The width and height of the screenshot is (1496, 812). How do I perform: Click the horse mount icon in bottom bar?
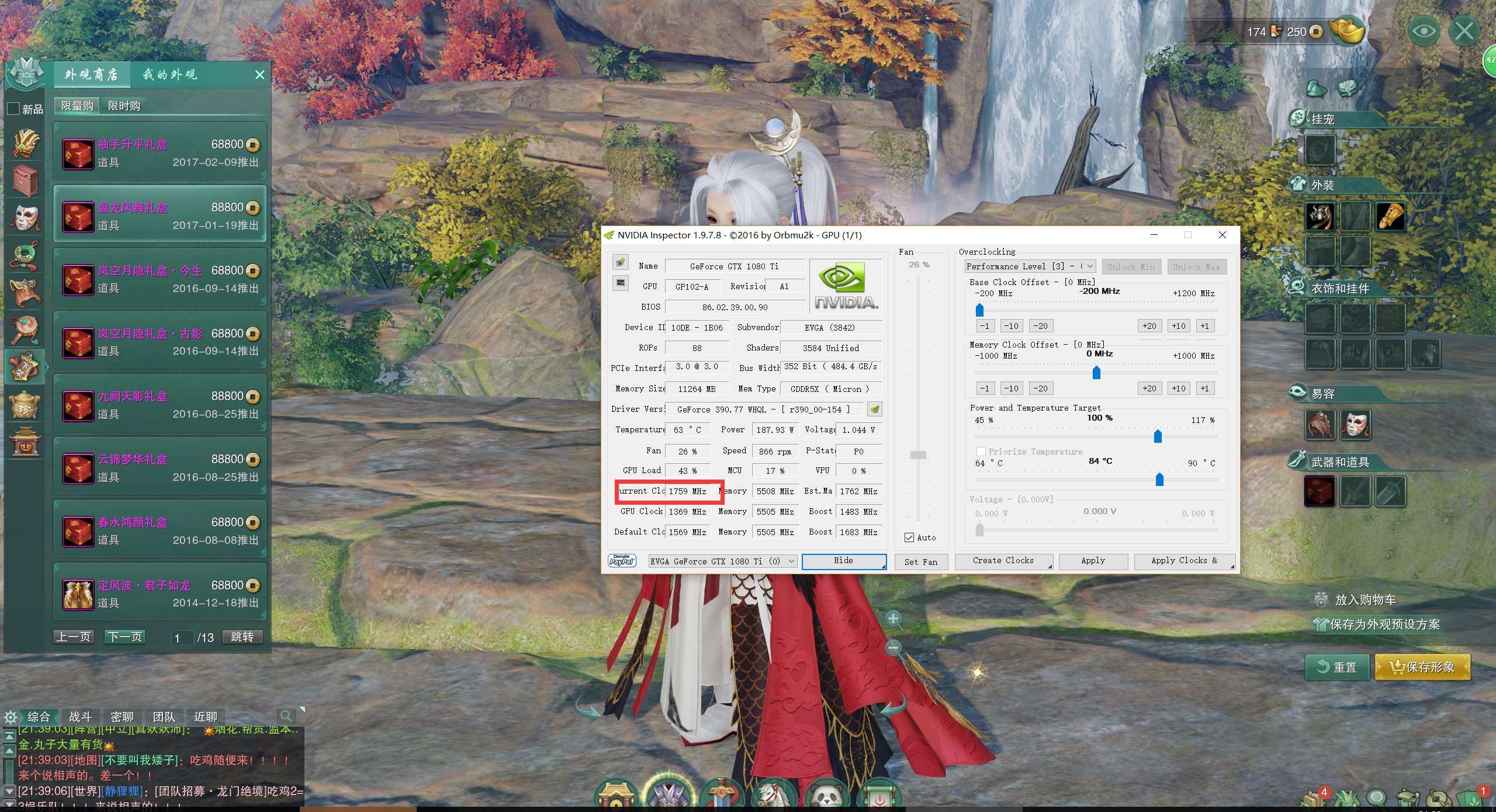tap(774, 796)
